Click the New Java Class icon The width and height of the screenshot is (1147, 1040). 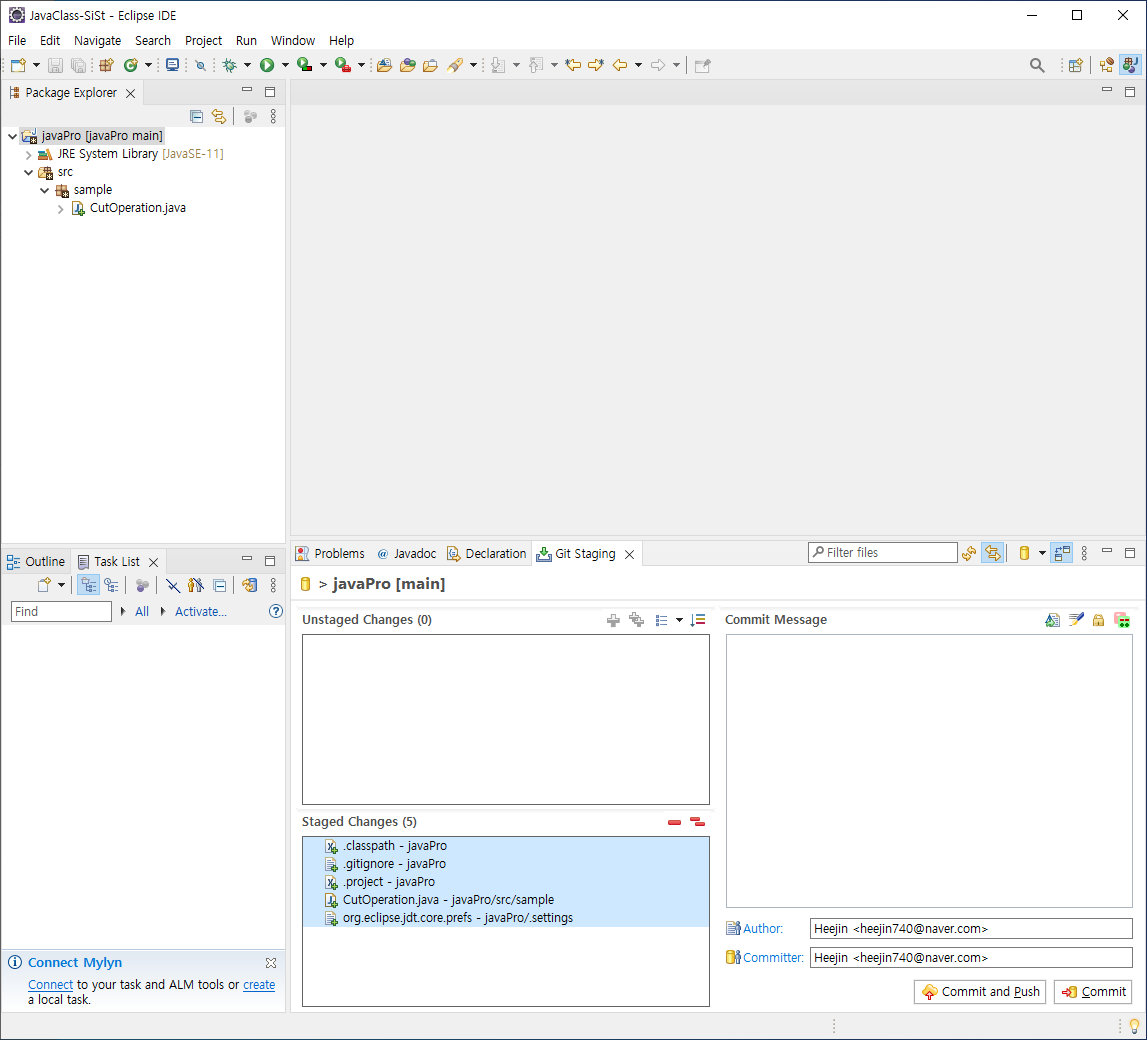(x=131, y=65)
